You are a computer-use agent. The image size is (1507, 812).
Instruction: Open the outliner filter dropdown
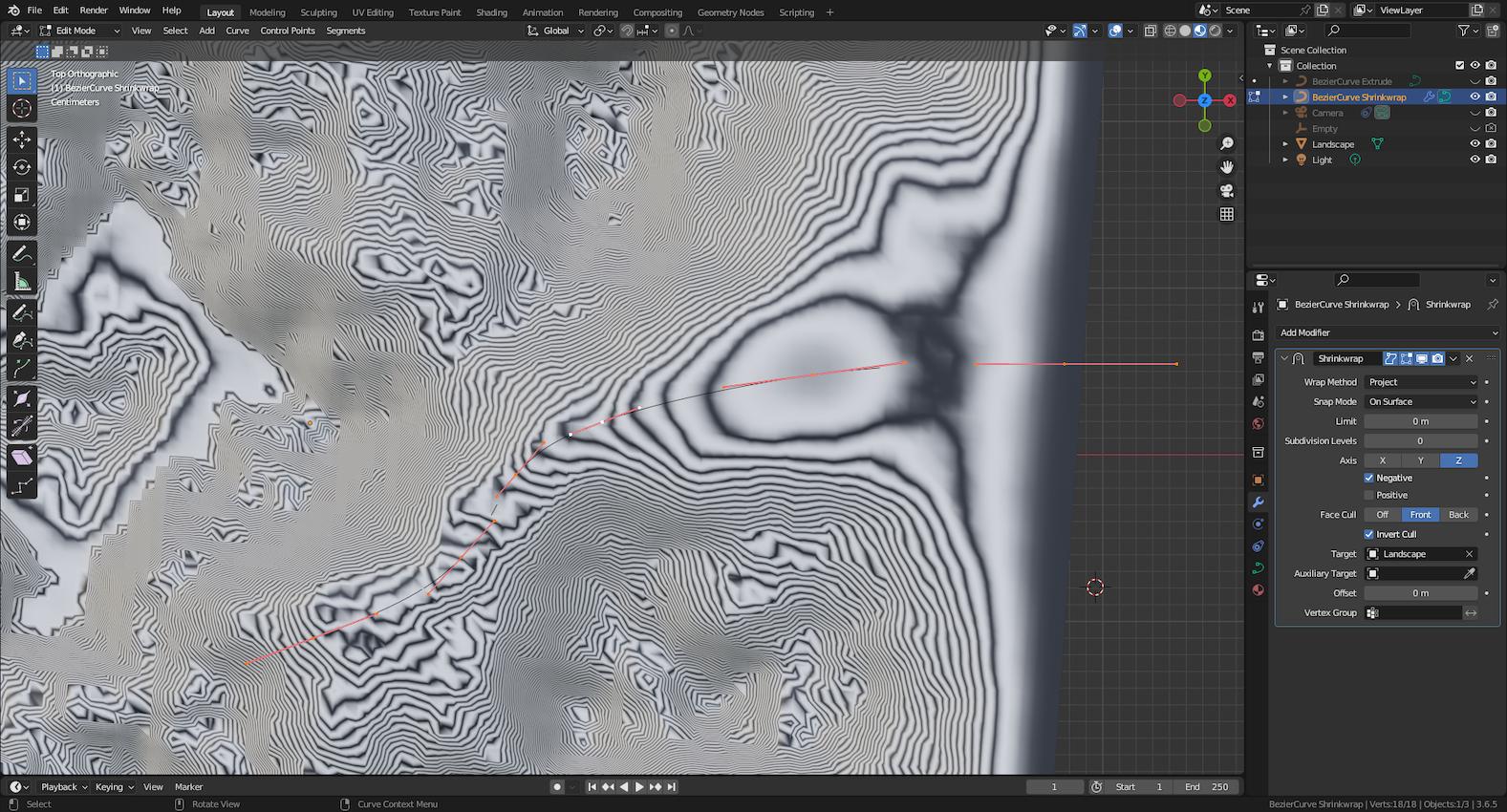1467,31
